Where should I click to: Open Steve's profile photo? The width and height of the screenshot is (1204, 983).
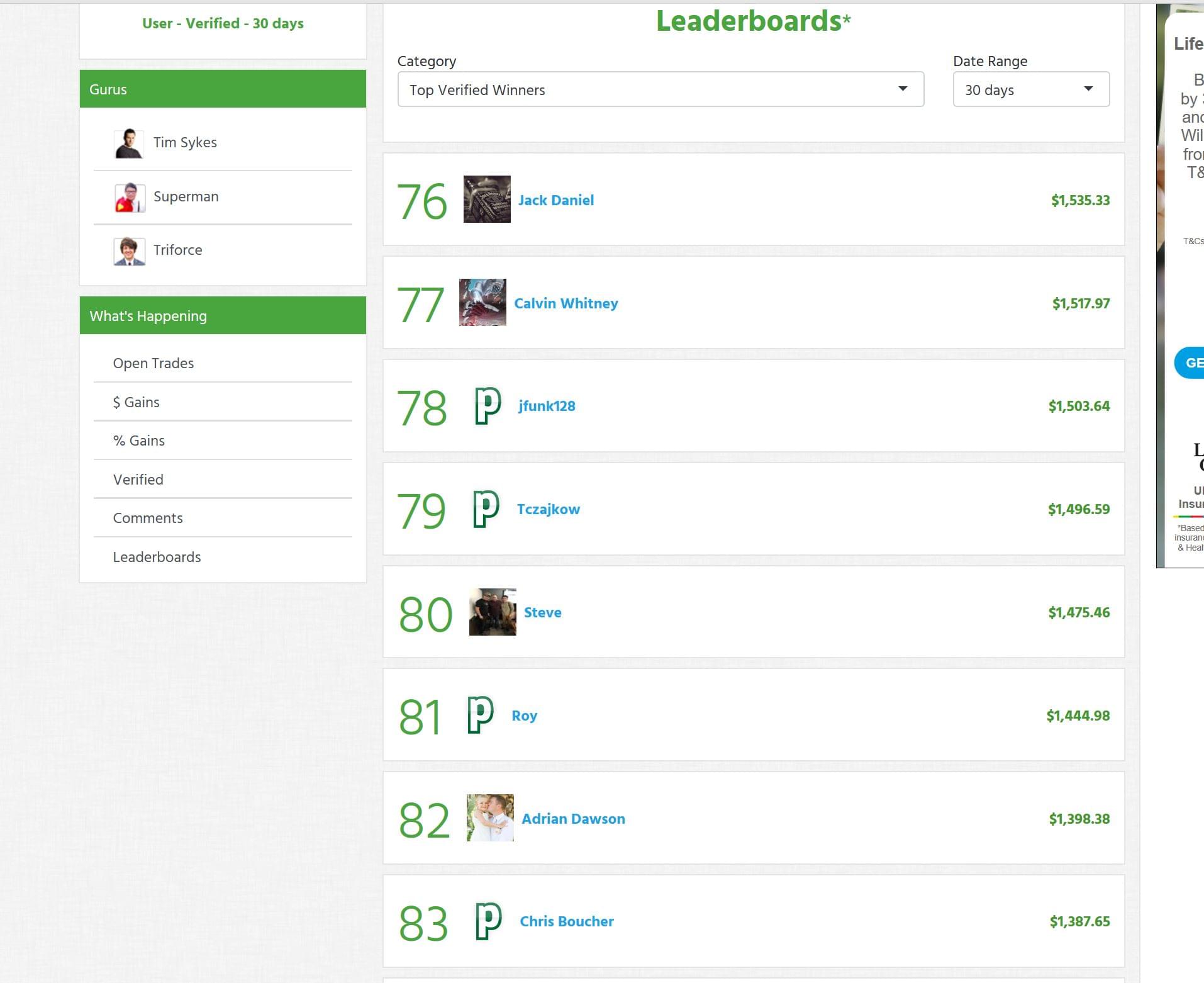tap(493, 612)
